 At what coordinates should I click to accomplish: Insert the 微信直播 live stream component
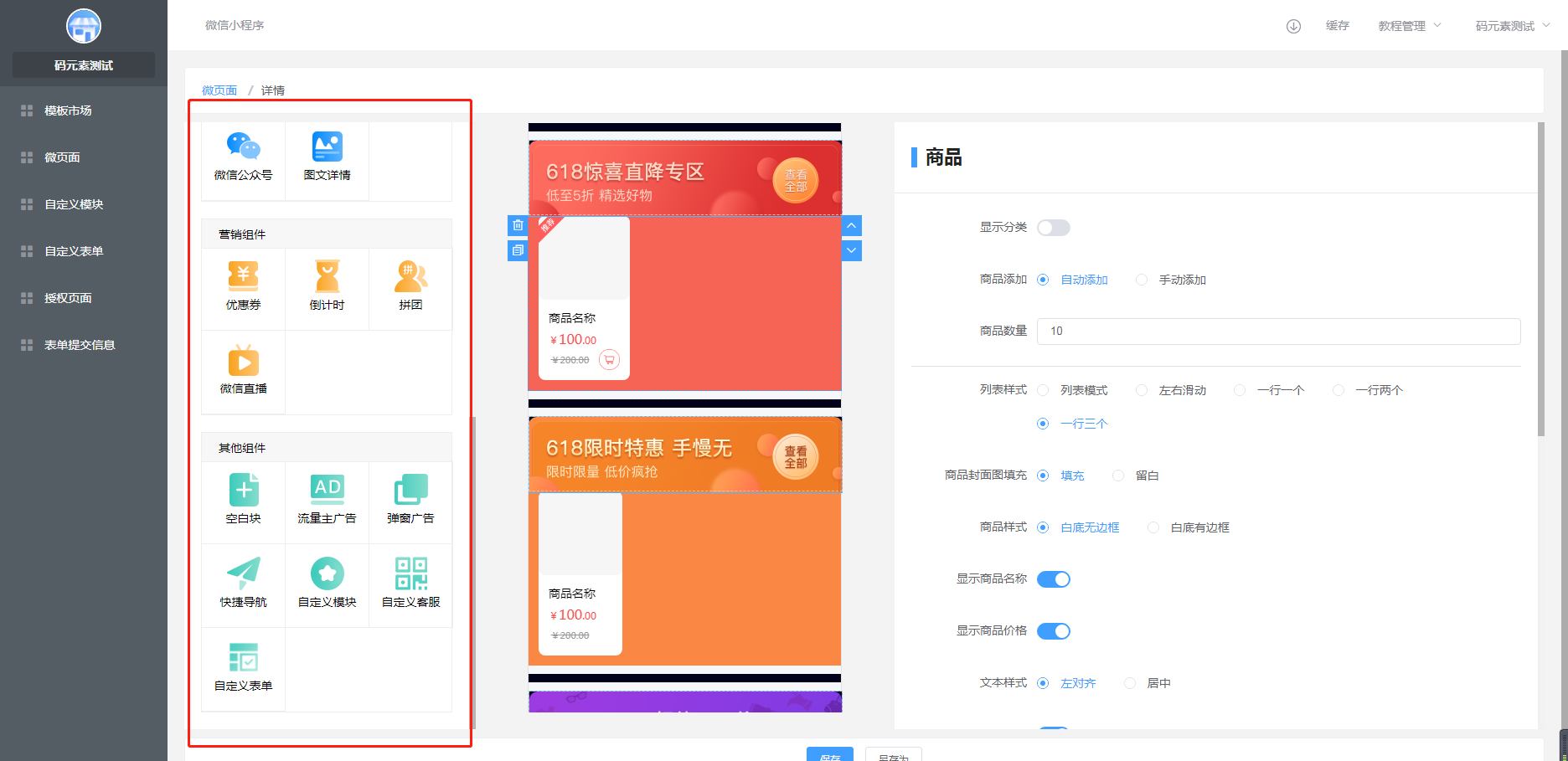[x=243, y=362]
